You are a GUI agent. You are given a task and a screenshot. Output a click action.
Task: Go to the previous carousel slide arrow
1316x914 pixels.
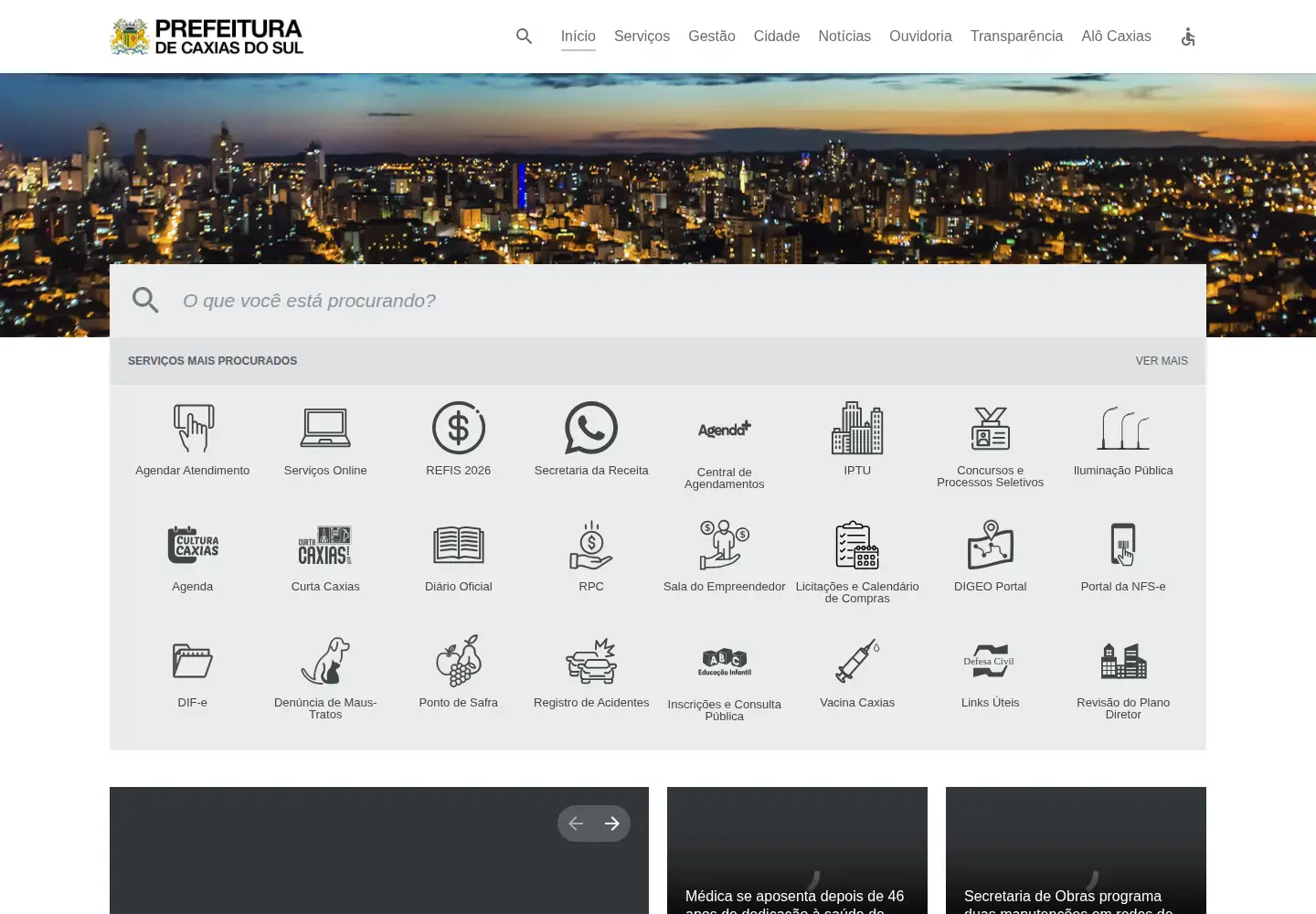pos(576,824)
